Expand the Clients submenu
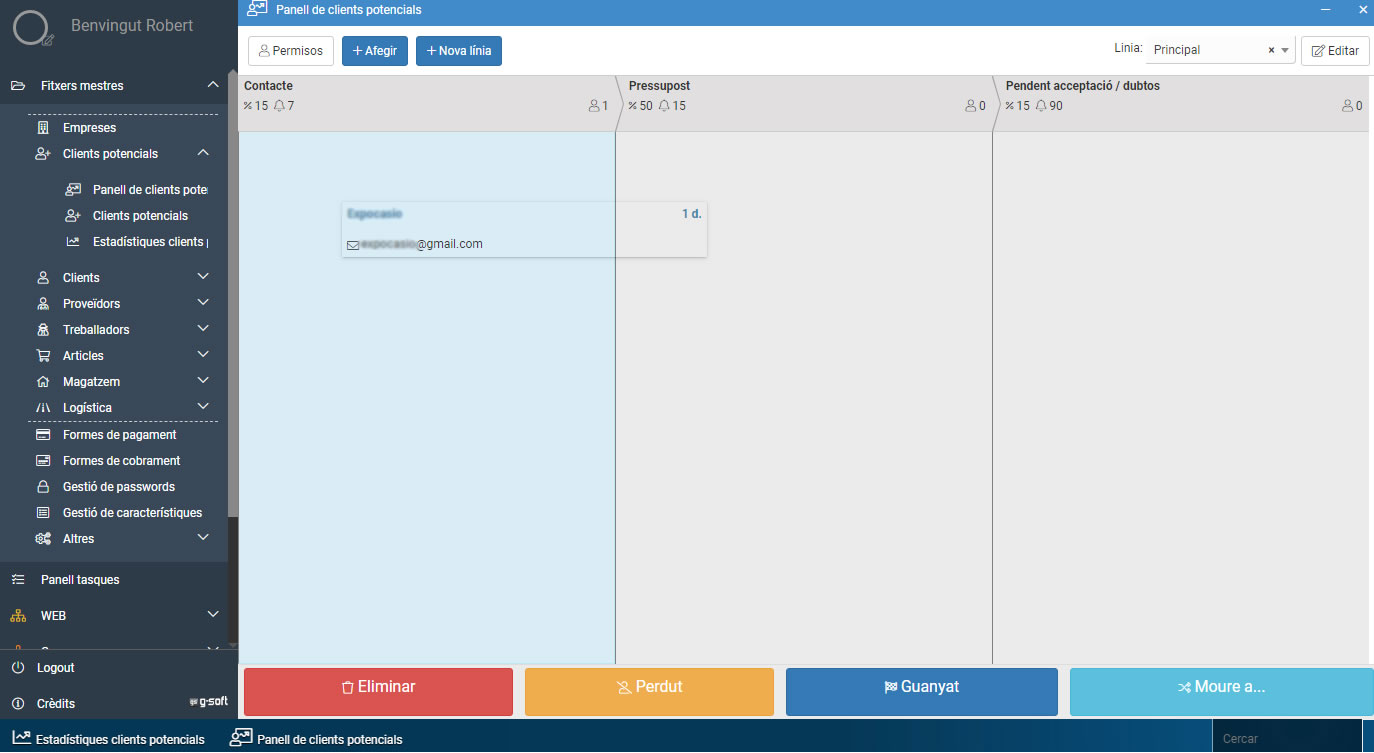This screenshot has width=1374, height=753. [x=203, y=277]
